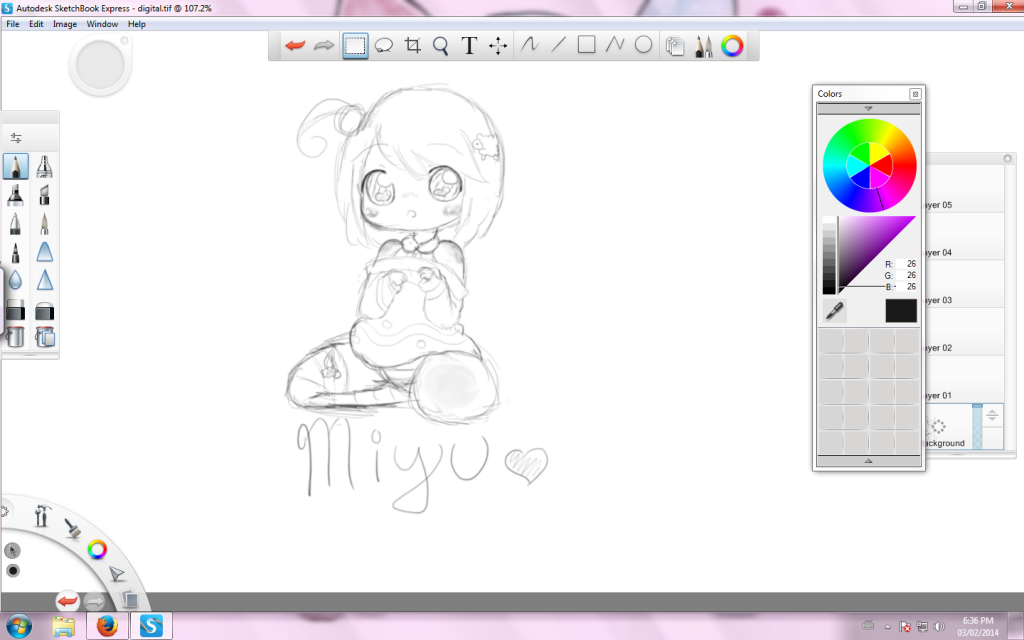Click the lagoon Undo button
Screen dimensions: 1024x640
click(67, 601)
